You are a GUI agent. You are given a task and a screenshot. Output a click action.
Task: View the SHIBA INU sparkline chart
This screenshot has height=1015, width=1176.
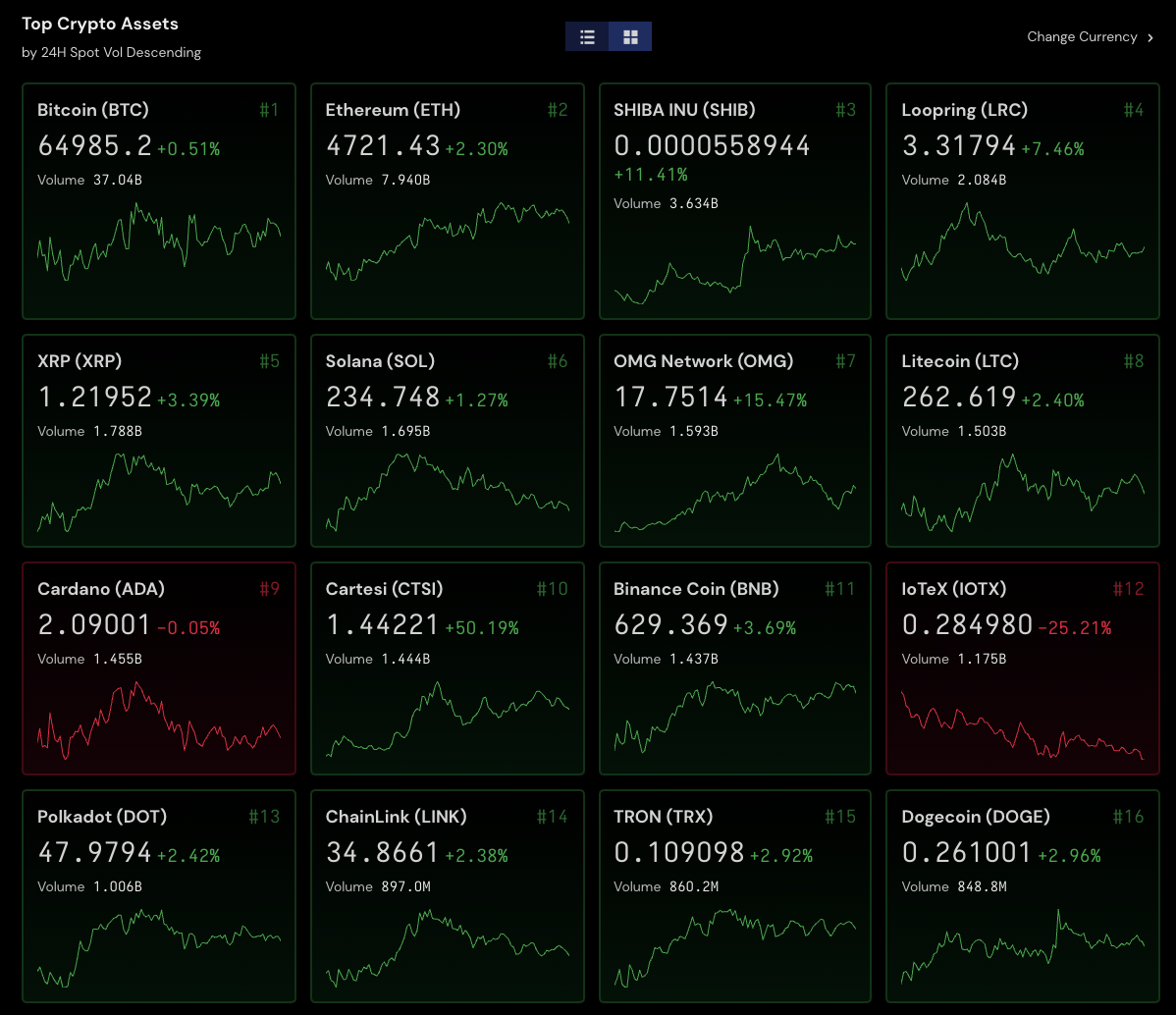point(735,265)
